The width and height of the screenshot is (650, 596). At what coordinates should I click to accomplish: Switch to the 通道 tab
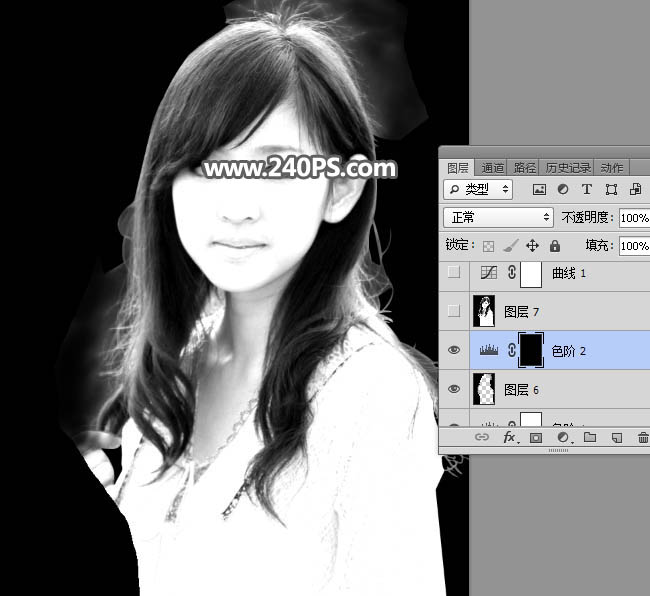click(492, 168)
